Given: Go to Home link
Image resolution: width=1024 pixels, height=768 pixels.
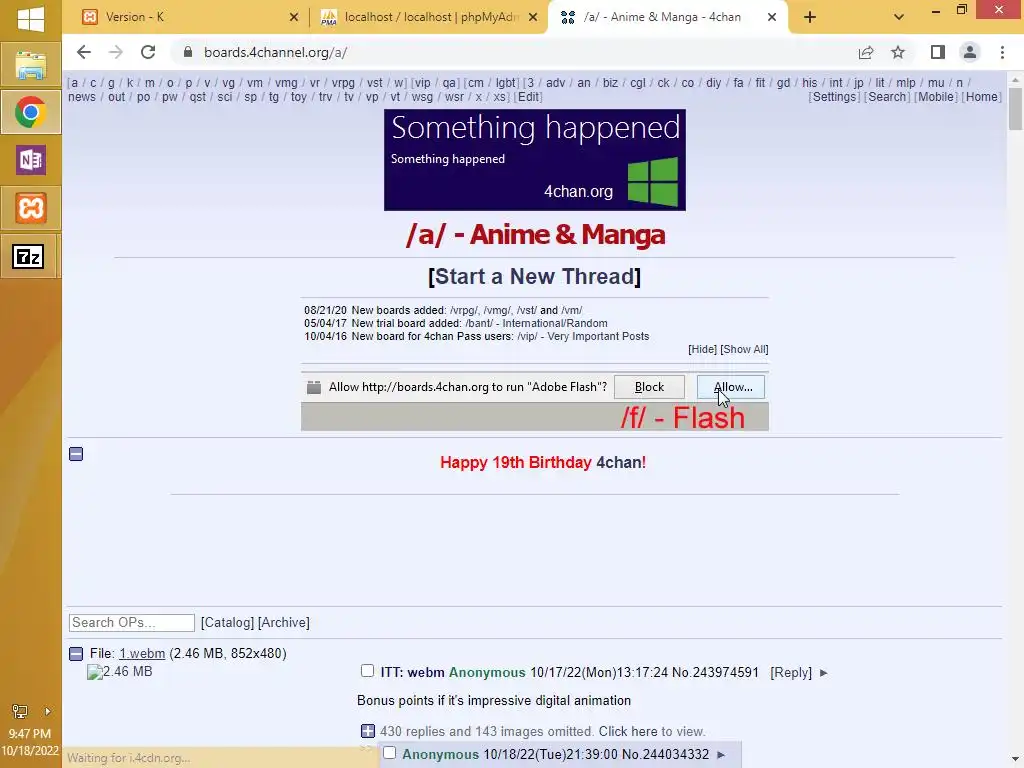Looking at the screenshot, I should pos(982,97).
